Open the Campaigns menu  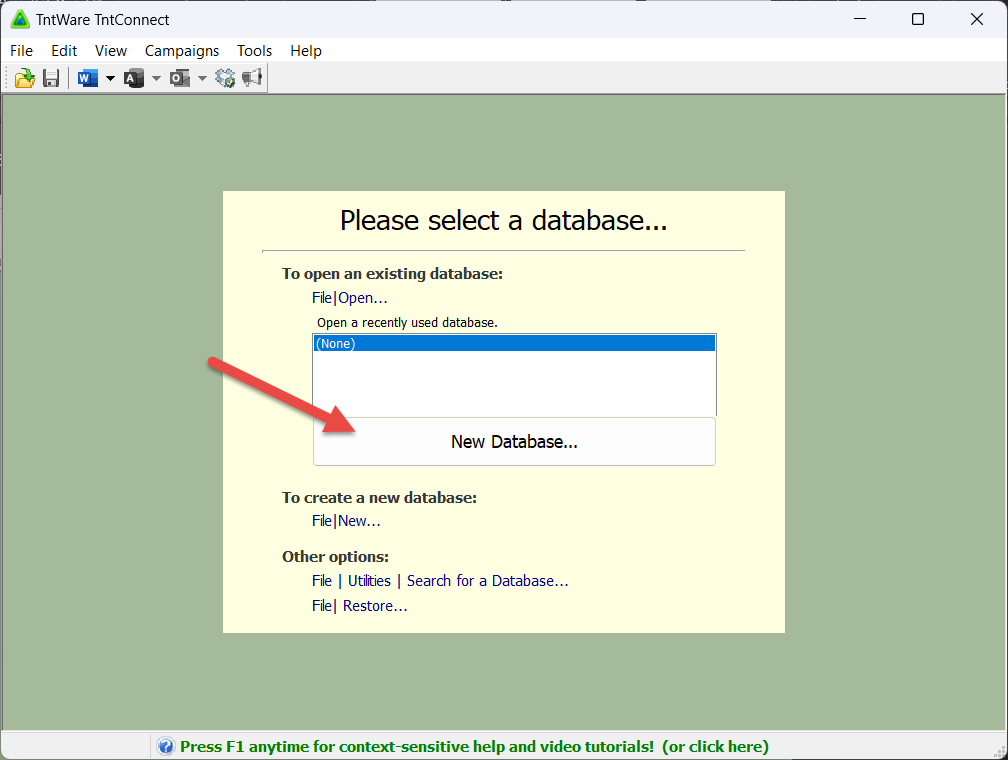click(182, 51)
